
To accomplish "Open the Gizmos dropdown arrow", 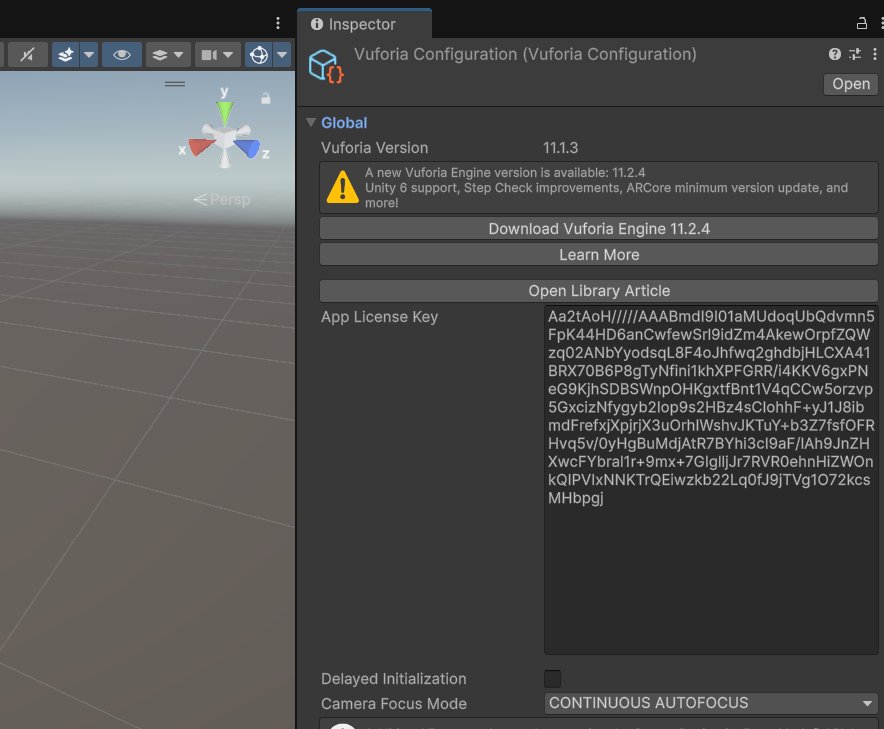I will (x=282, y=55).
